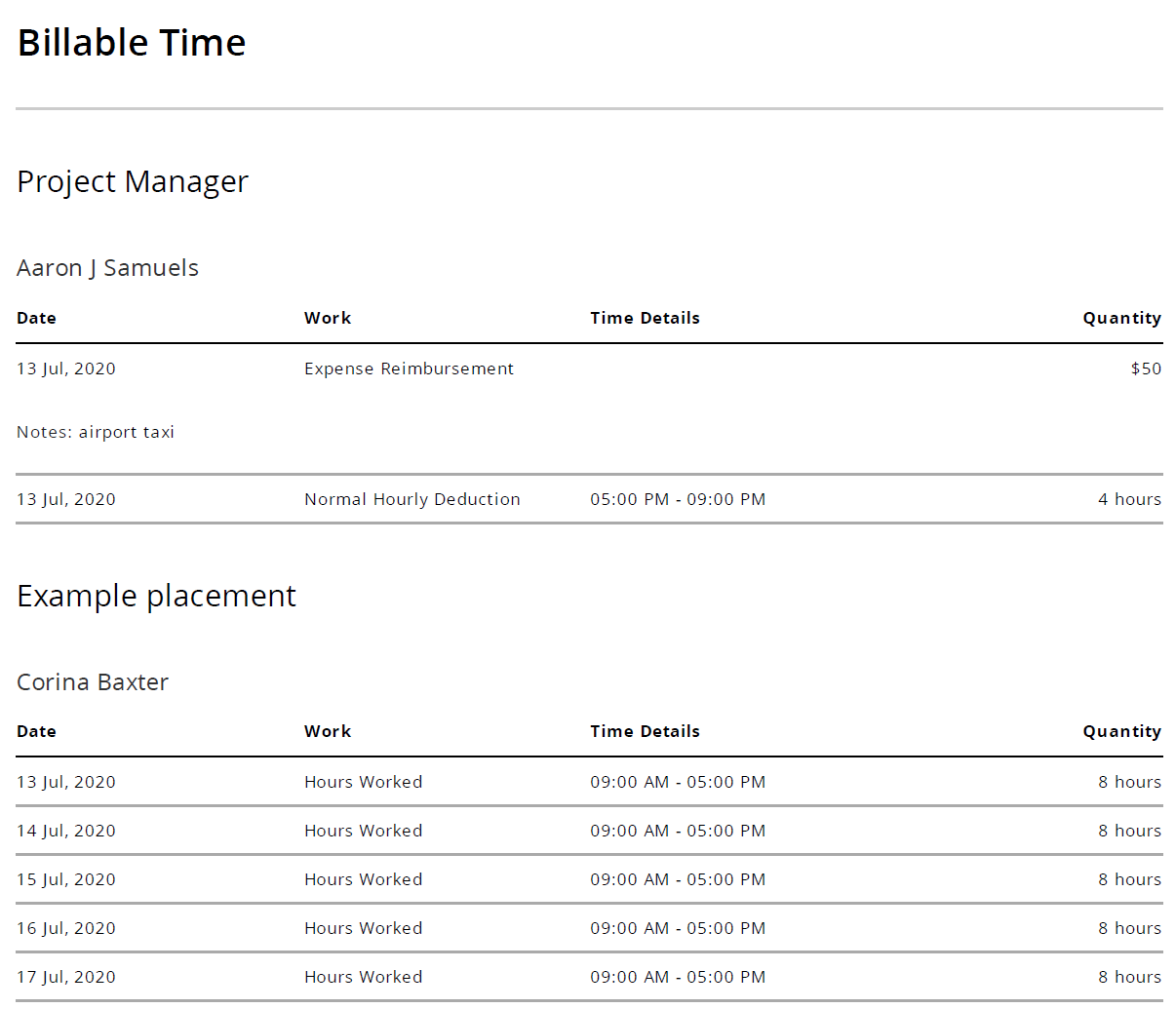
Task: Click the Quantity header in Corina Baxter's table
Action: coord(1122,731)
